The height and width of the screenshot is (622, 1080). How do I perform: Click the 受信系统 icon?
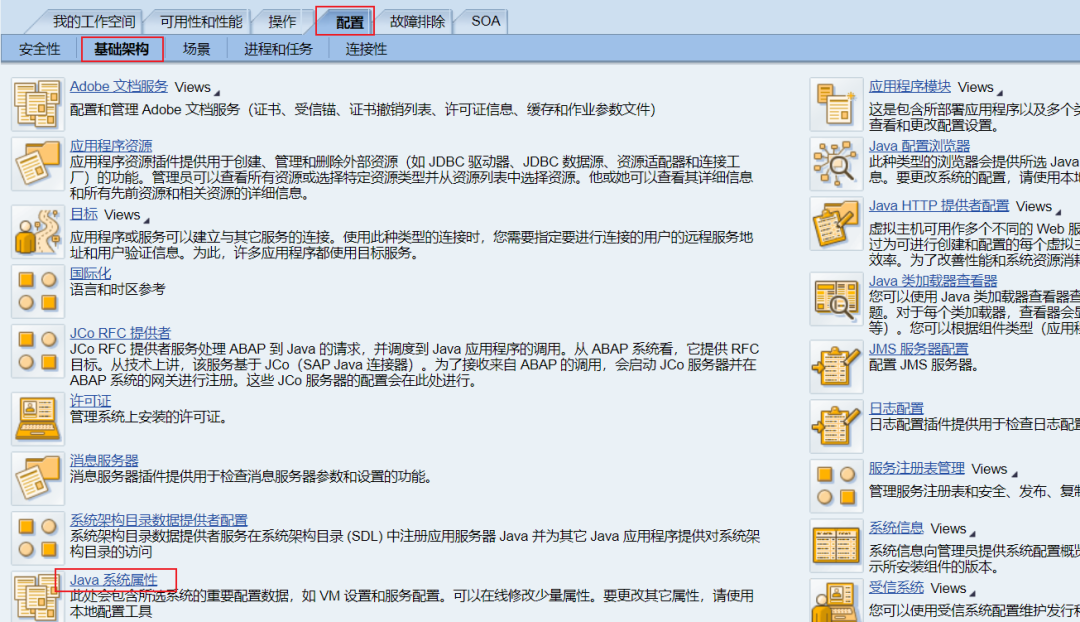[836, 601]
